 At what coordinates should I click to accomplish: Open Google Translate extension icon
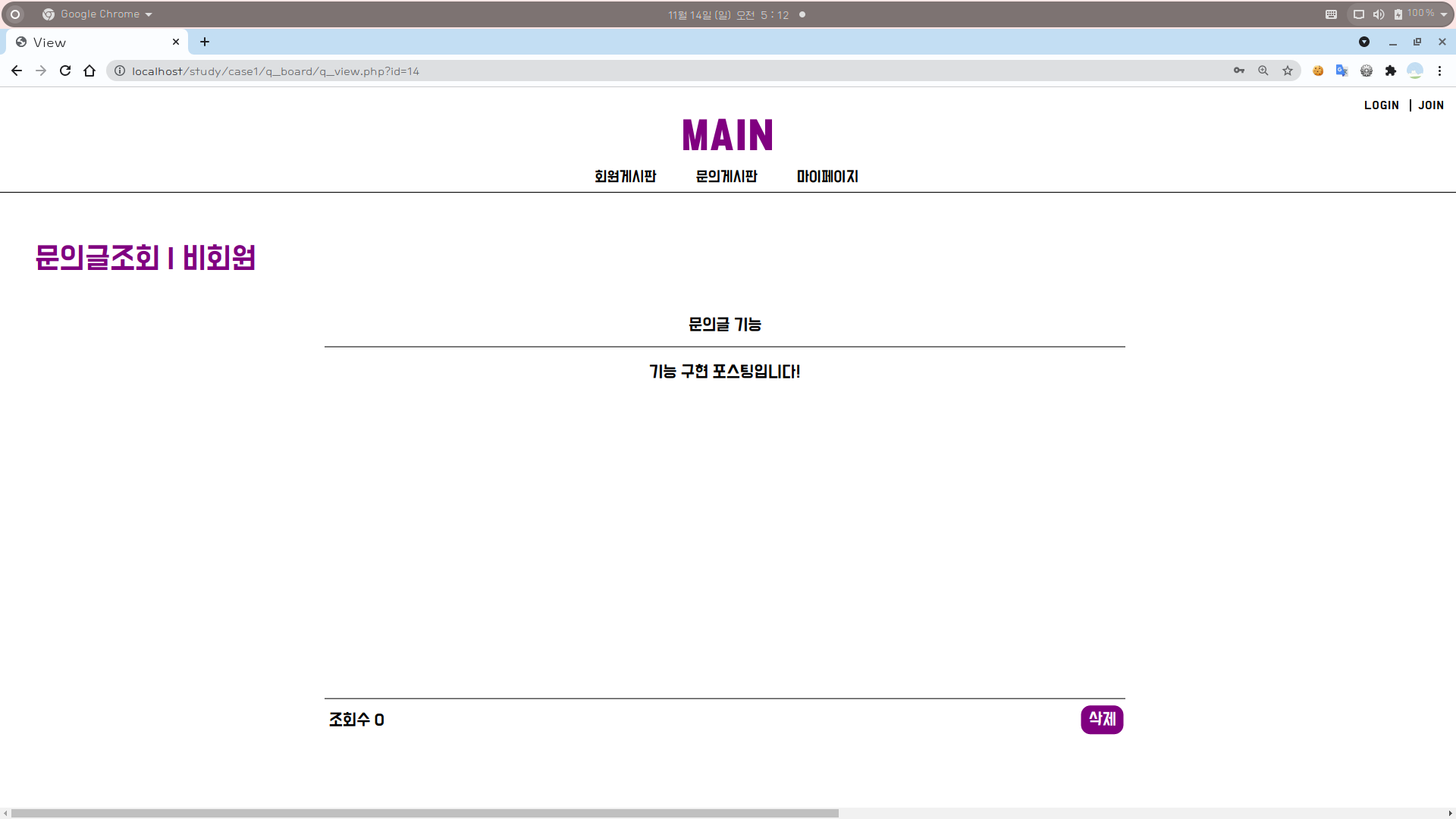[1342, 71]
